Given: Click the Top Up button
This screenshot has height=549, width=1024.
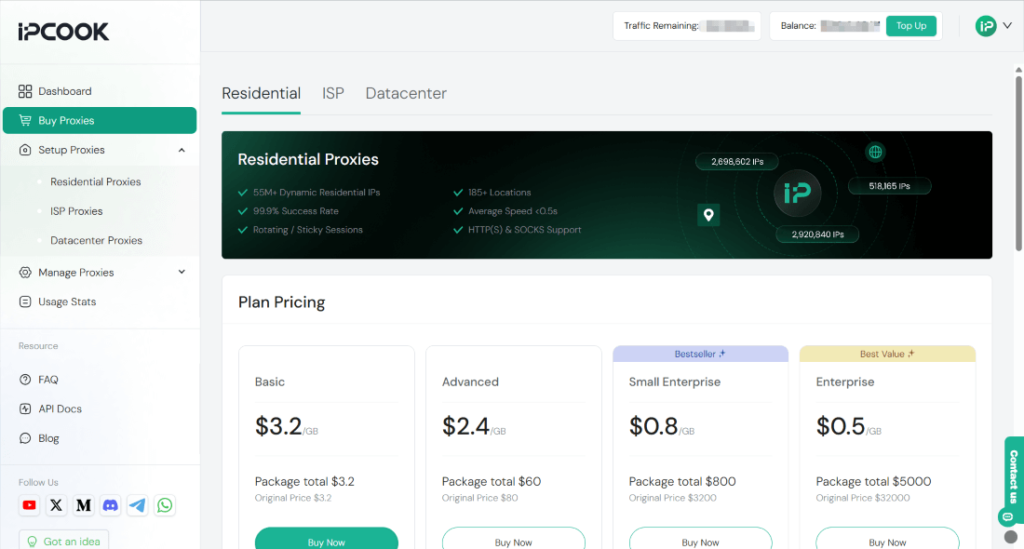Looking at the screenshot, I should [911, 26].
